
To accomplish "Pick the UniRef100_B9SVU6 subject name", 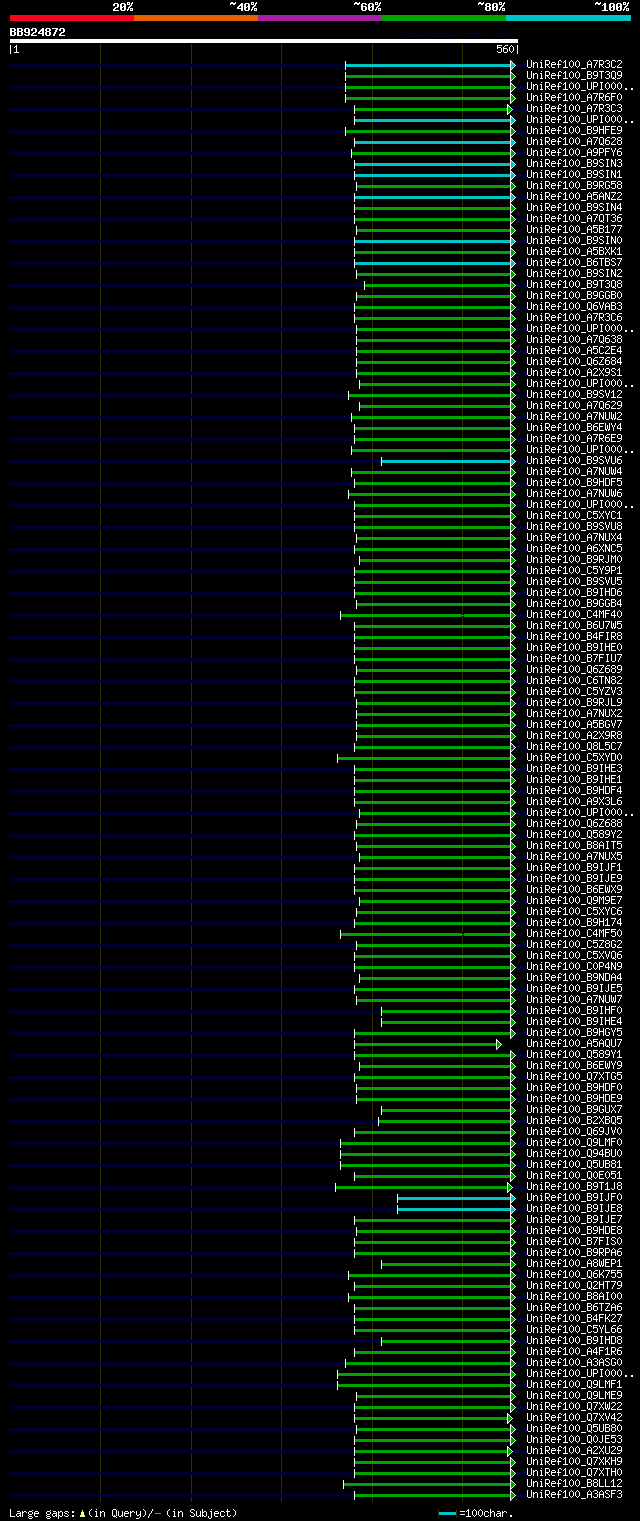I will pos(574,461).
